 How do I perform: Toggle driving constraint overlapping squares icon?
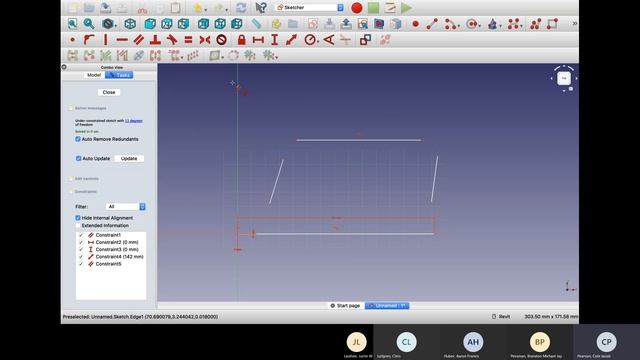pos(365,40)
